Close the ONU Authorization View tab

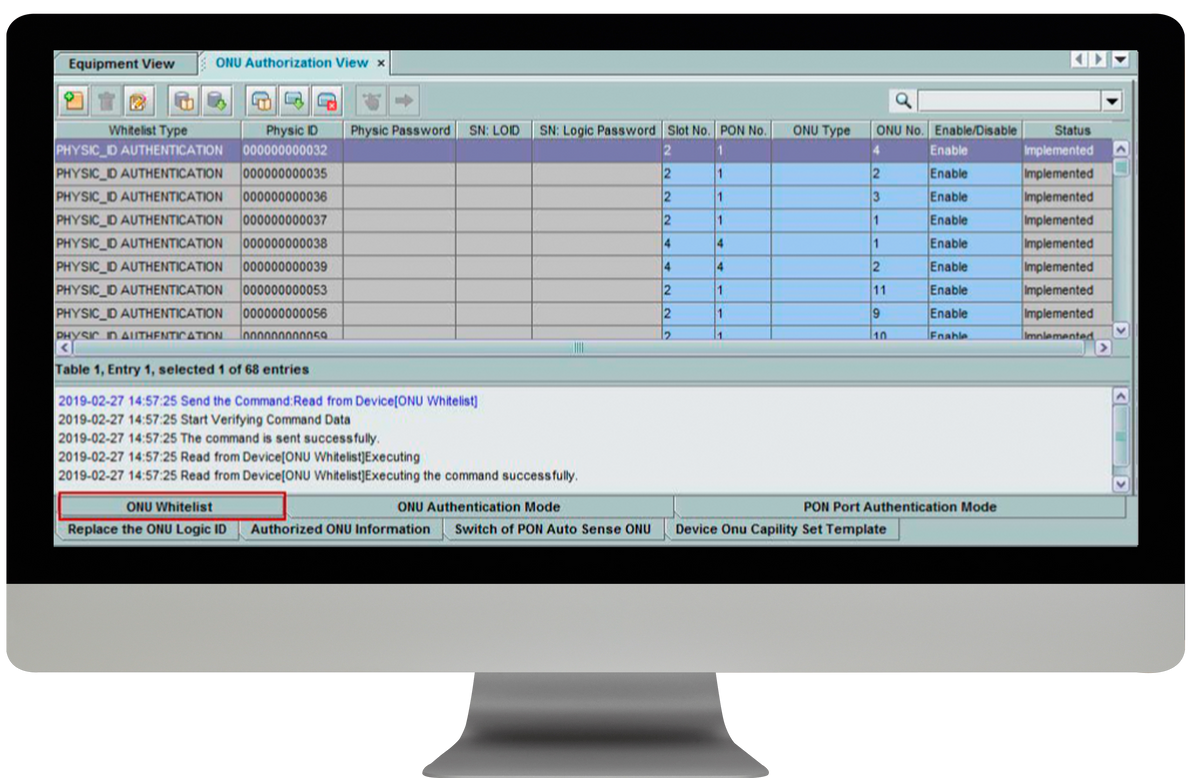click(x=381, y=63)
